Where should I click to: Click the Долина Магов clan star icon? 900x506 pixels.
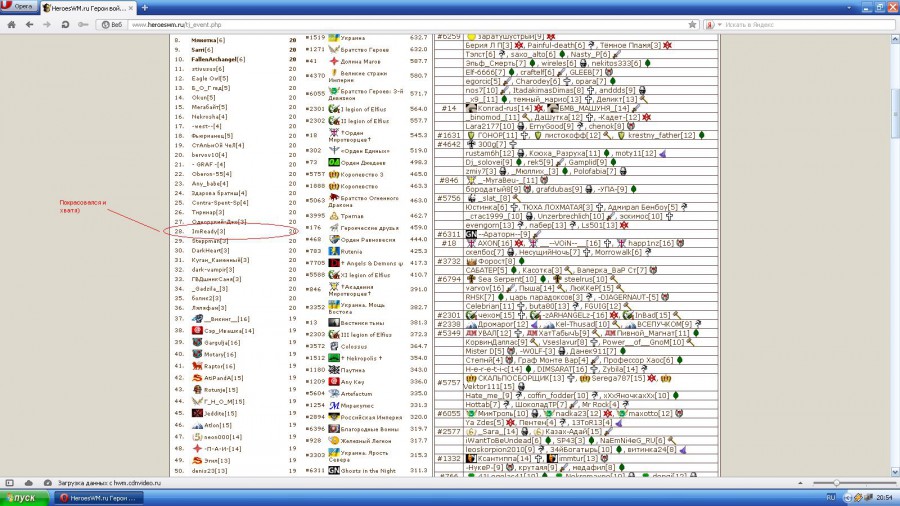click(x=333, y=61)
